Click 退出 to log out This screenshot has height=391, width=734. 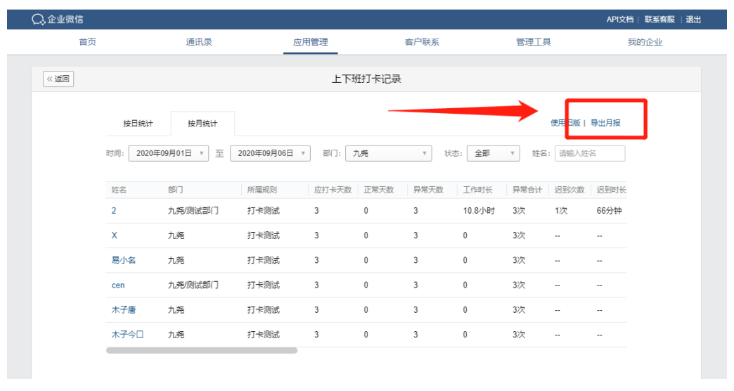[693, 19]
